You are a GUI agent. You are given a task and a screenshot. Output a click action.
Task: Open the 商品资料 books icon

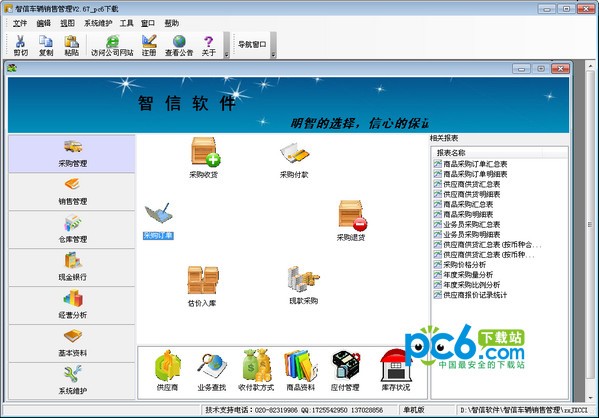pyautogui.click(x=301, y=371)
